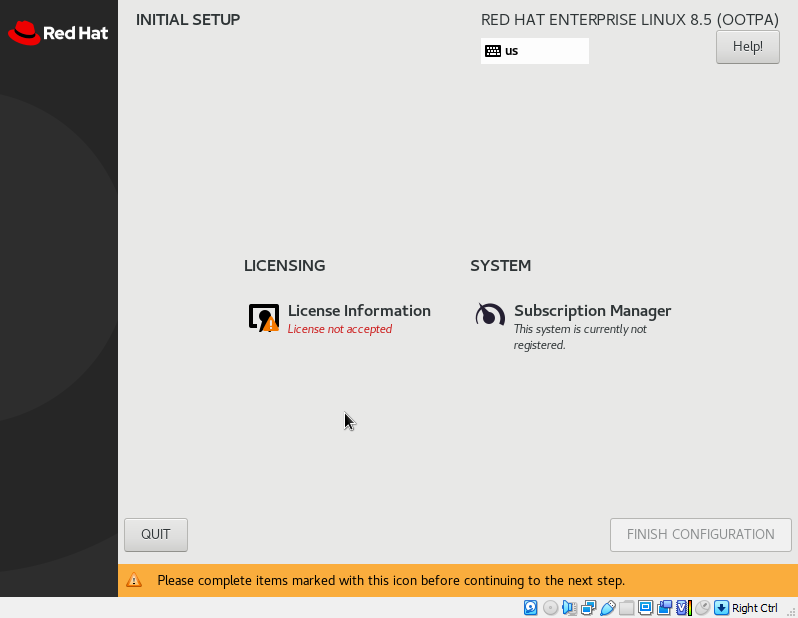This screenshot has width=798, height=618.
Task: Click VirtualBox hard disk activity icon
Action: (x=530, y=608)
